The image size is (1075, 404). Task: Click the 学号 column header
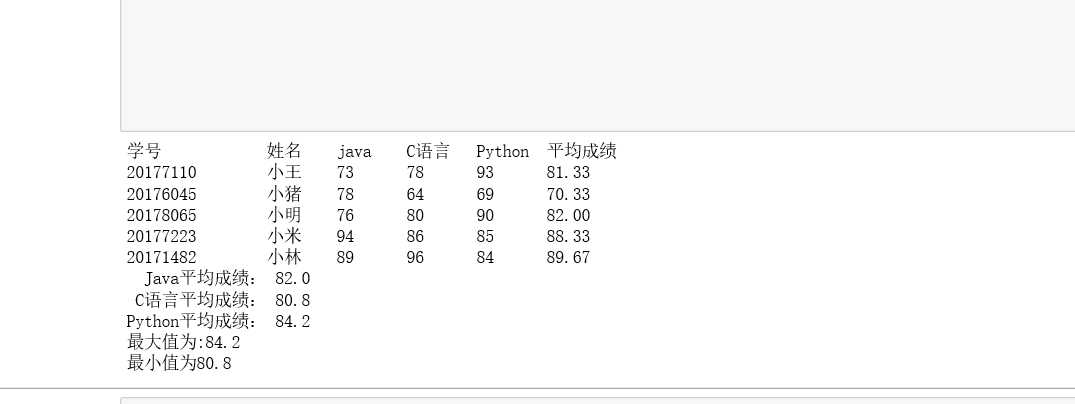(x=143, y=151)
